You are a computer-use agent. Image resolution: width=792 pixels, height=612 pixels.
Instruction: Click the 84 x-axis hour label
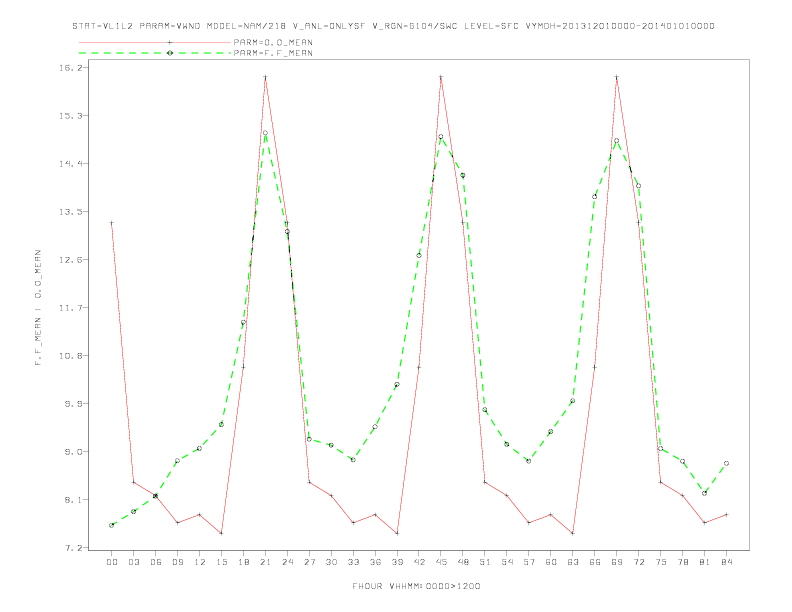coord(726,562)
